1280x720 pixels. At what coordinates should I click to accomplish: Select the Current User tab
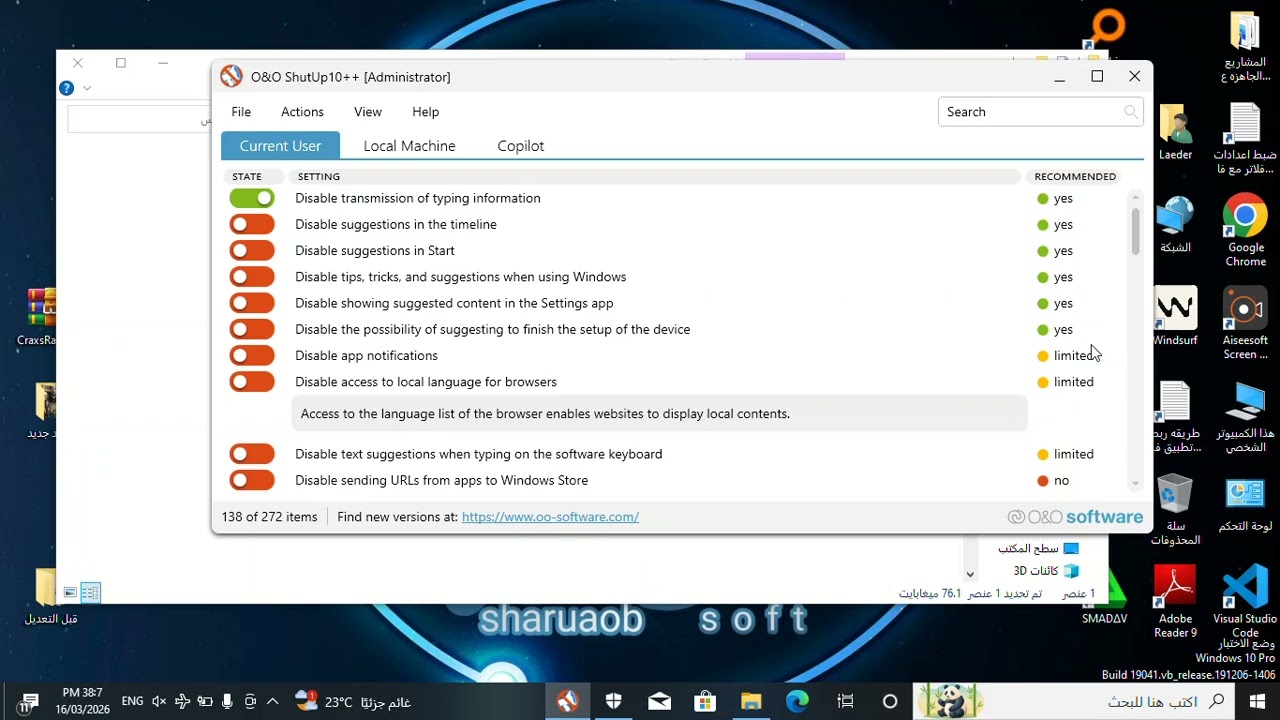point(280,146)
